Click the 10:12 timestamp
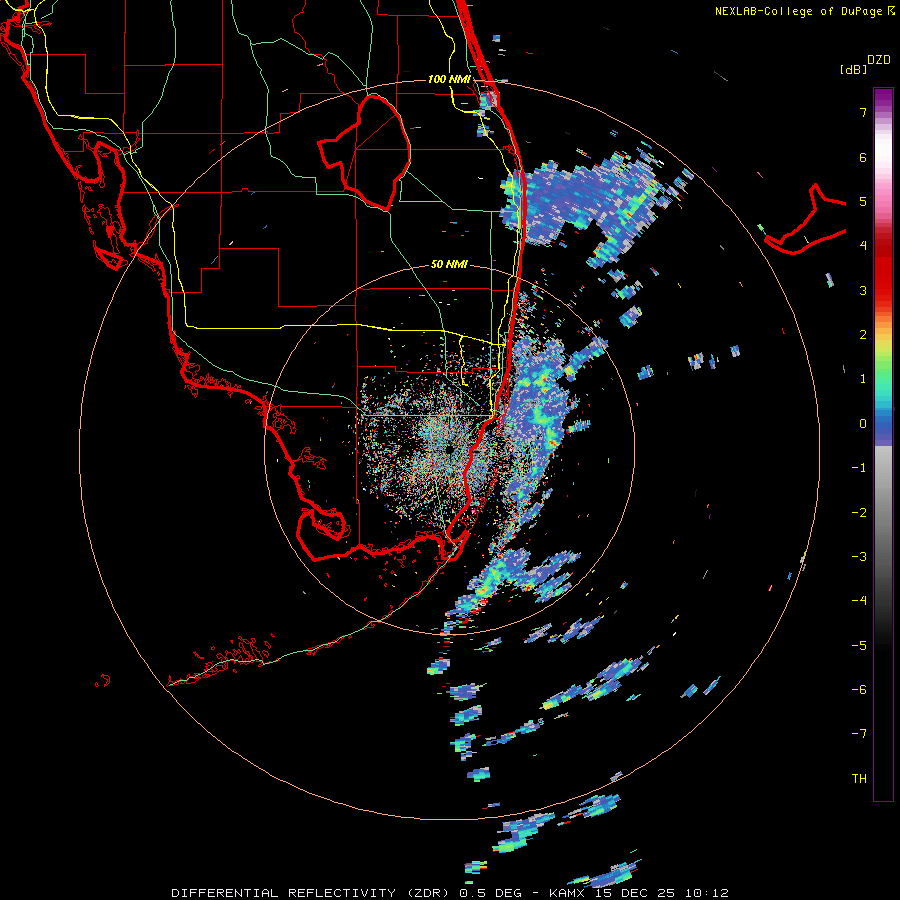Image resolution: width=900 pixels, height=900 pixels. [x=707, y=893]
